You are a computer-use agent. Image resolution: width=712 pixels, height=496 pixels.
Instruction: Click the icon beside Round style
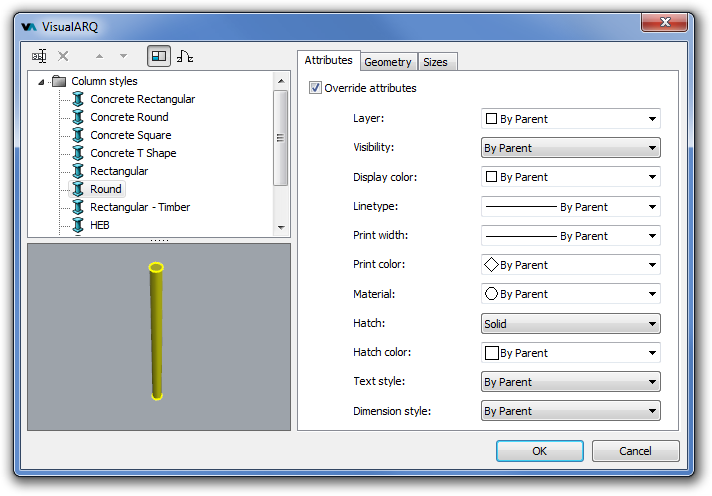(x=78, y=189)
